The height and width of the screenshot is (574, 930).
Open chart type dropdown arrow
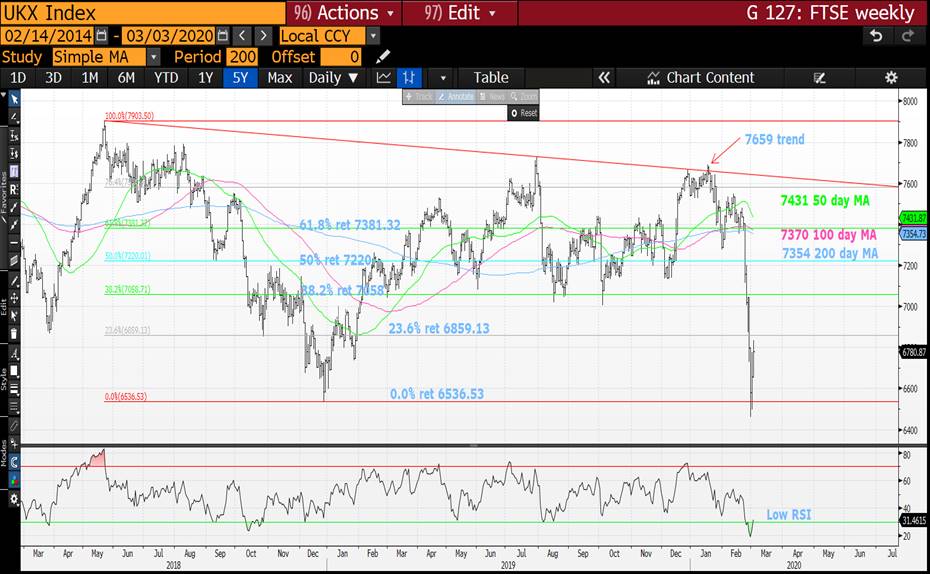(x=442, y=78)
